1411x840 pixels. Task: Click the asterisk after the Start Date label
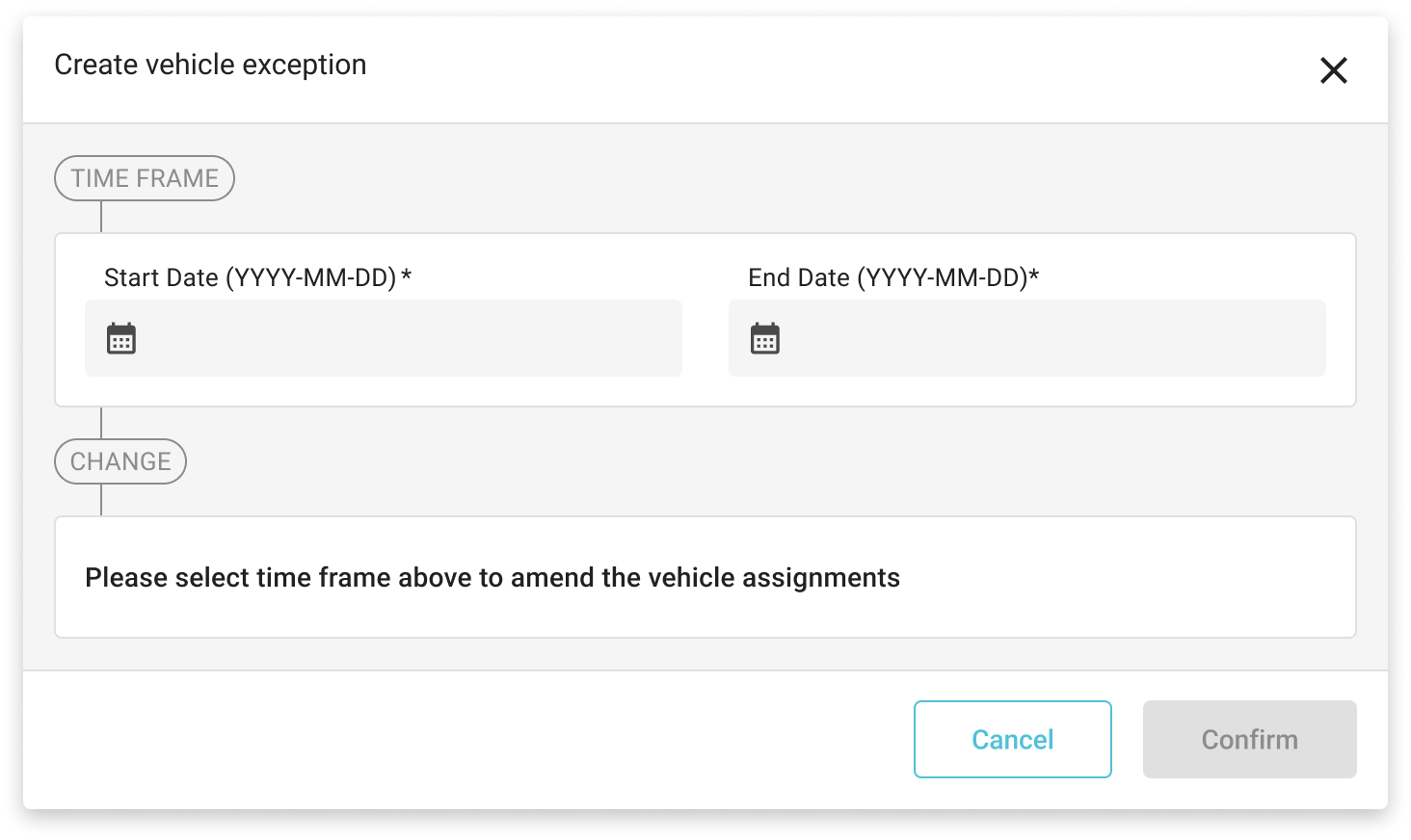coord(407,276)
